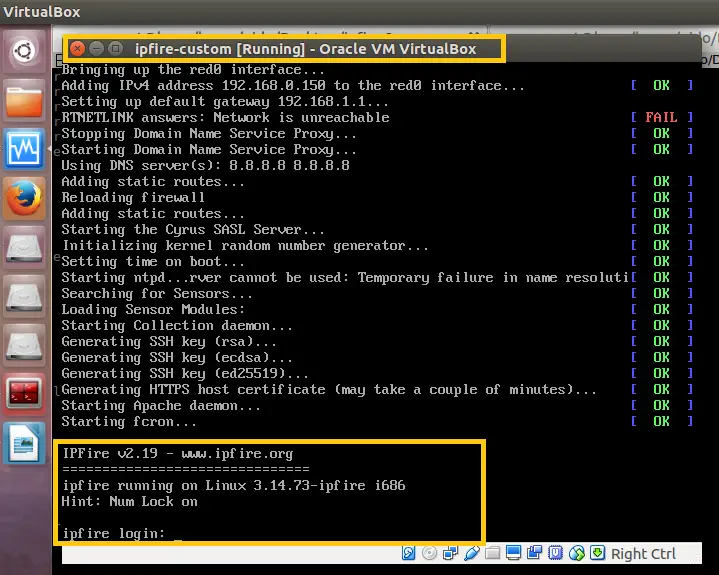Click the Starting the Cyrus SASL Server line
Image resolution: width=719 pixels, height=575 pixels.
[x=193, y=229]
